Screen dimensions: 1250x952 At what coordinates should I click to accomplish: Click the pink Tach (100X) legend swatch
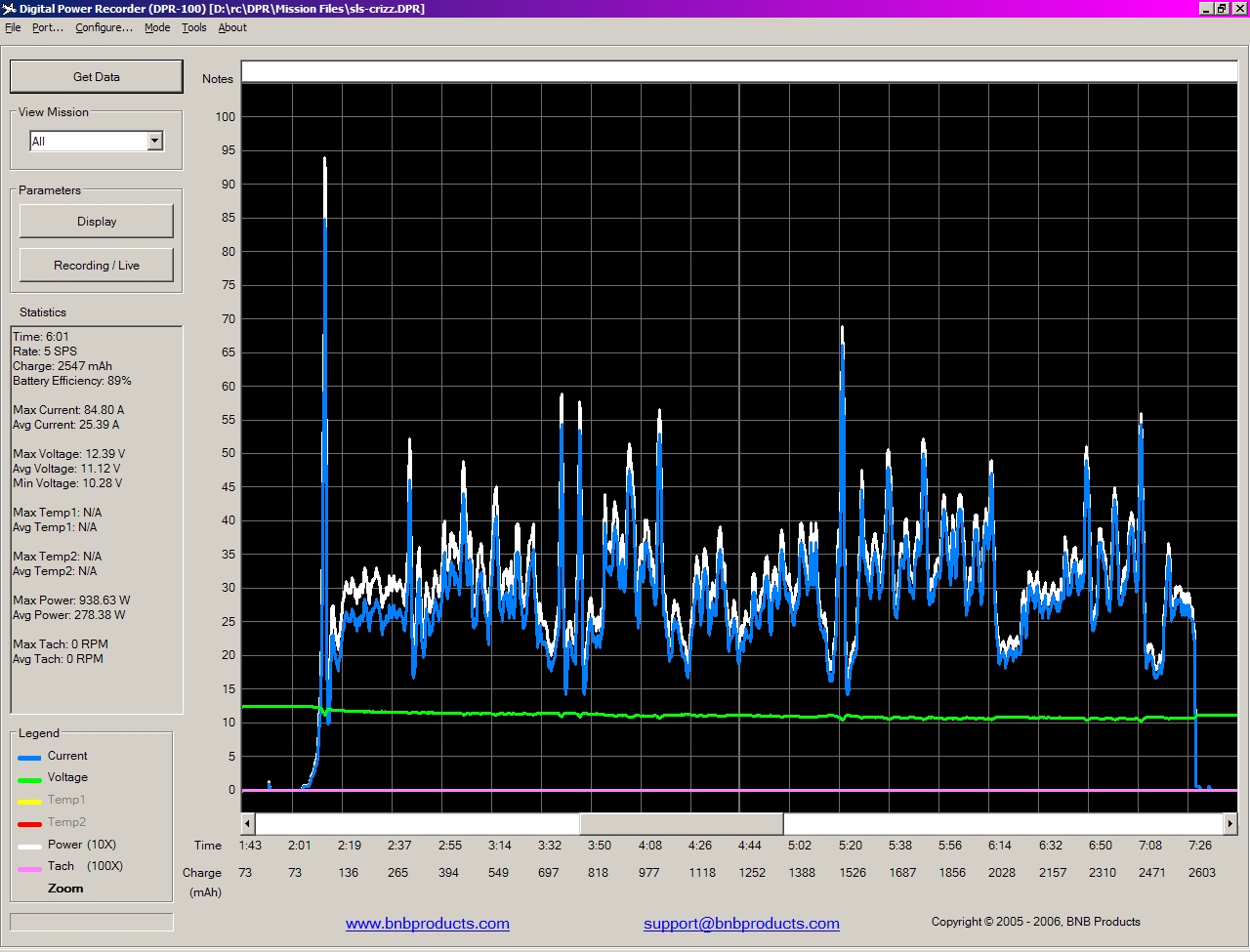(29, 868)
